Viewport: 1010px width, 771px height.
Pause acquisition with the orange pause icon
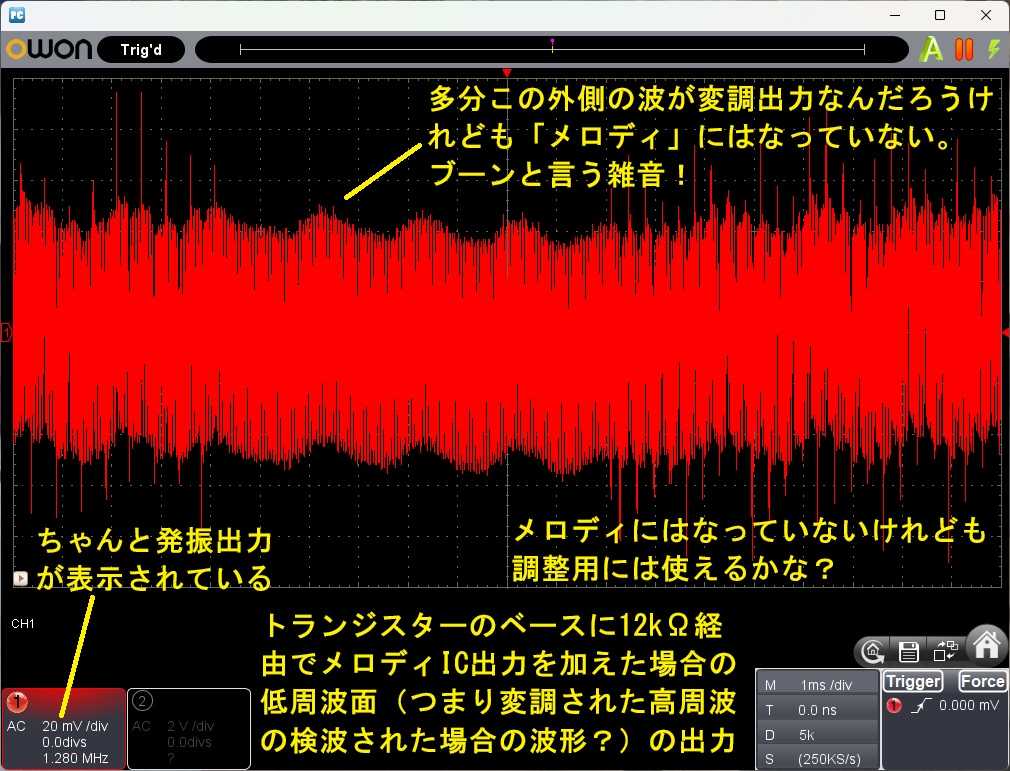click(x=964, y=49)
